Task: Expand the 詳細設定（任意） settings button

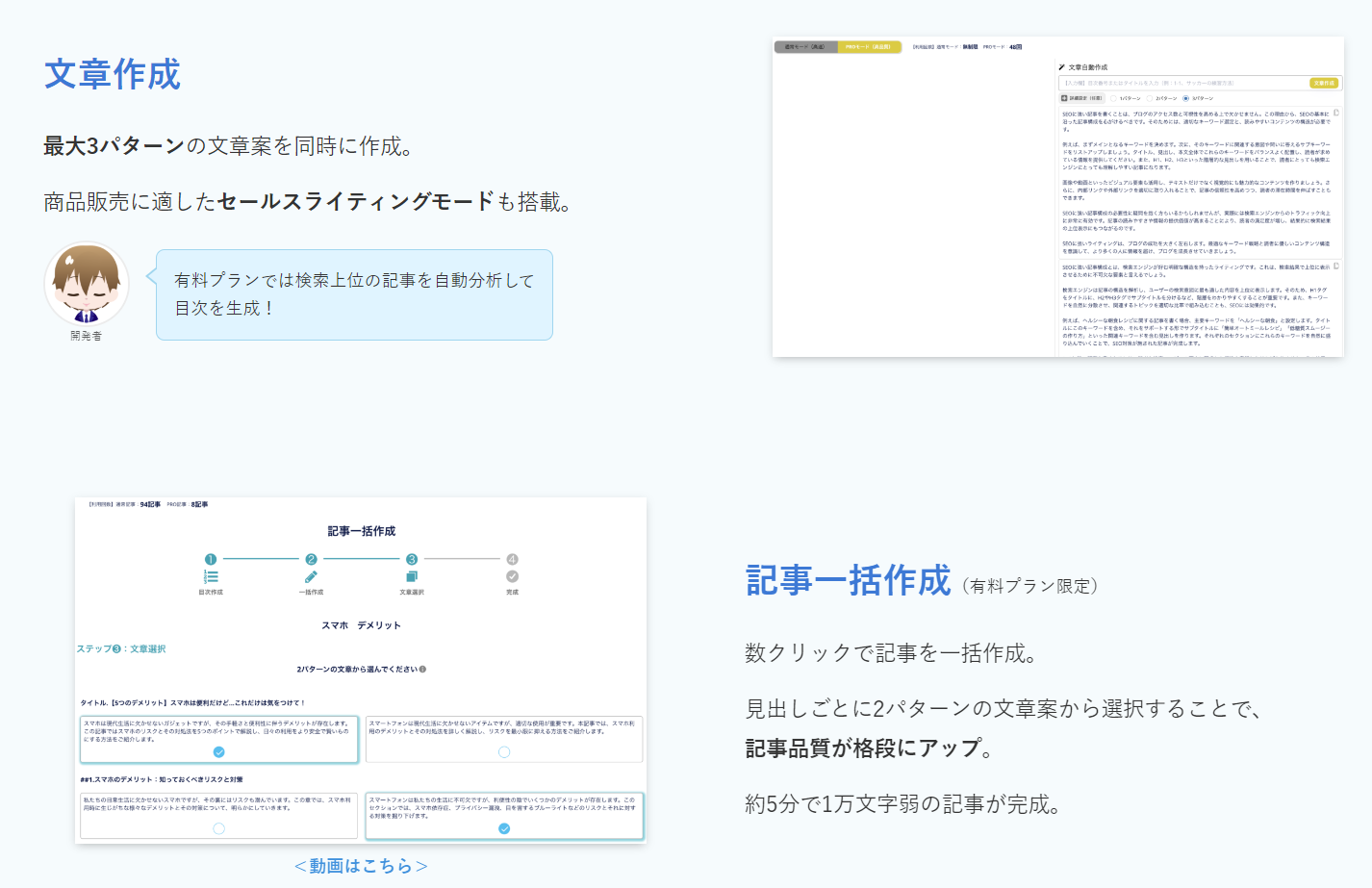Action: click(1082, 98)
